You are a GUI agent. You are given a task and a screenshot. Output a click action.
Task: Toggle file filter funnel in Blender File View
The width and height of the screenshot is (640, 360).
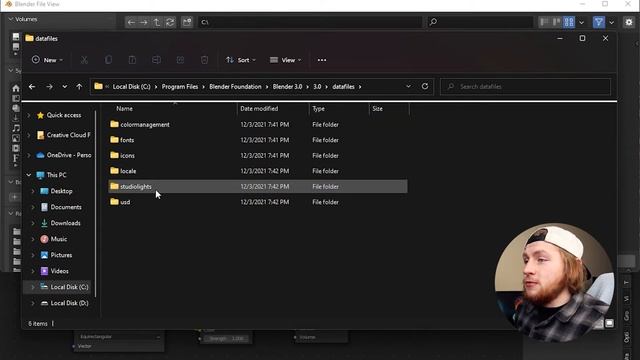click(x=598, y=22)
